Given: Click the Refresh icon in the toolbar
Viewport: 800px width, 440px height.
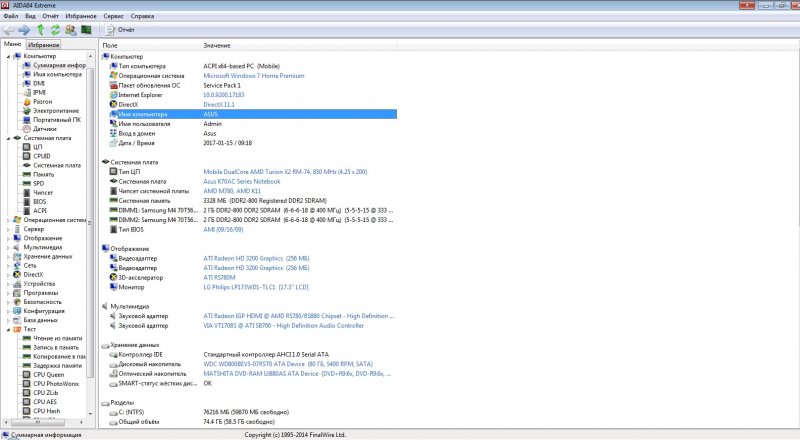Looking at the screenshot, I should click(x=55, y=30).
